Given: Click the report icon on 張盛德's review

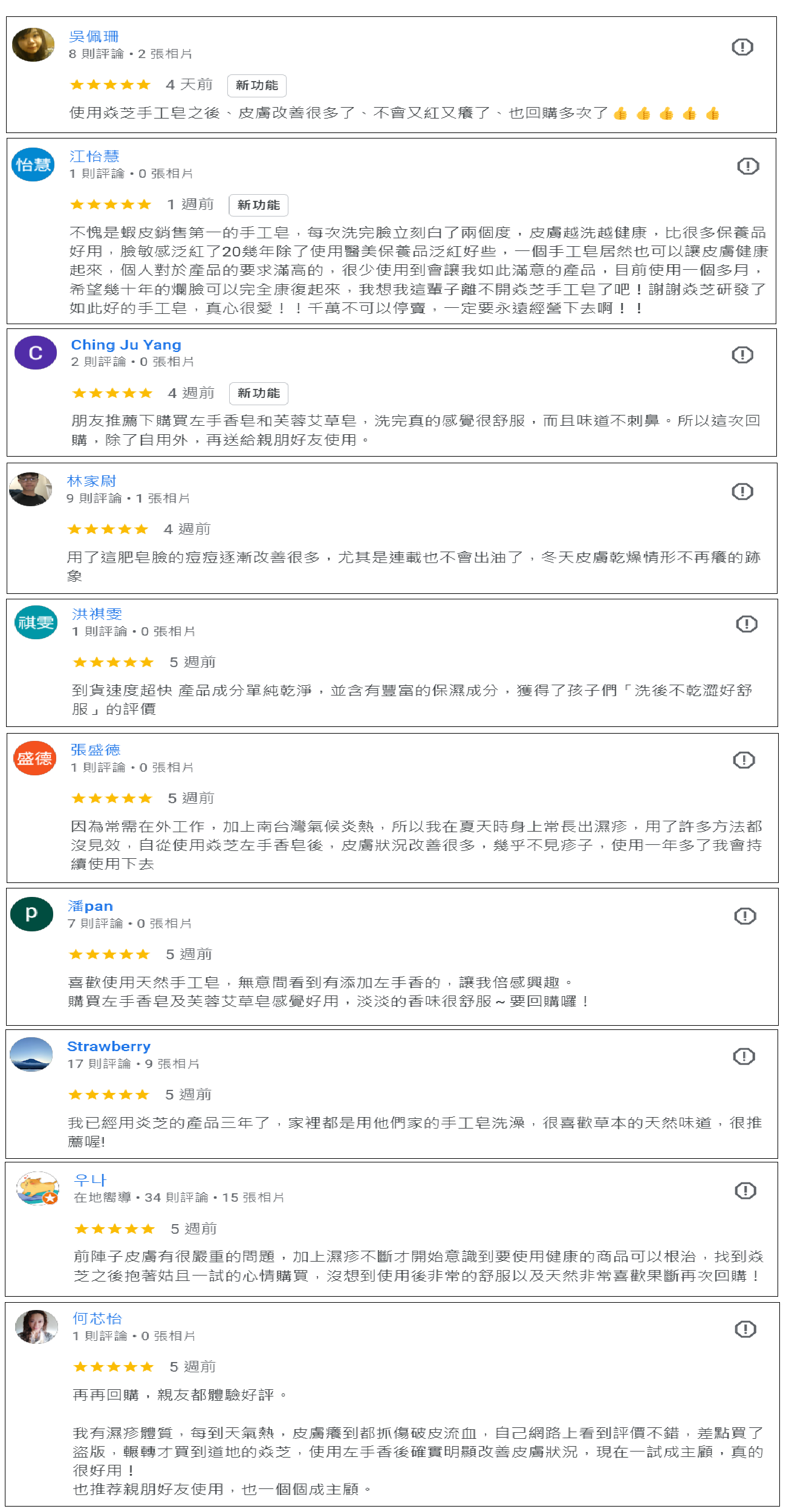Looking at the screenshot, I should 744,760.
